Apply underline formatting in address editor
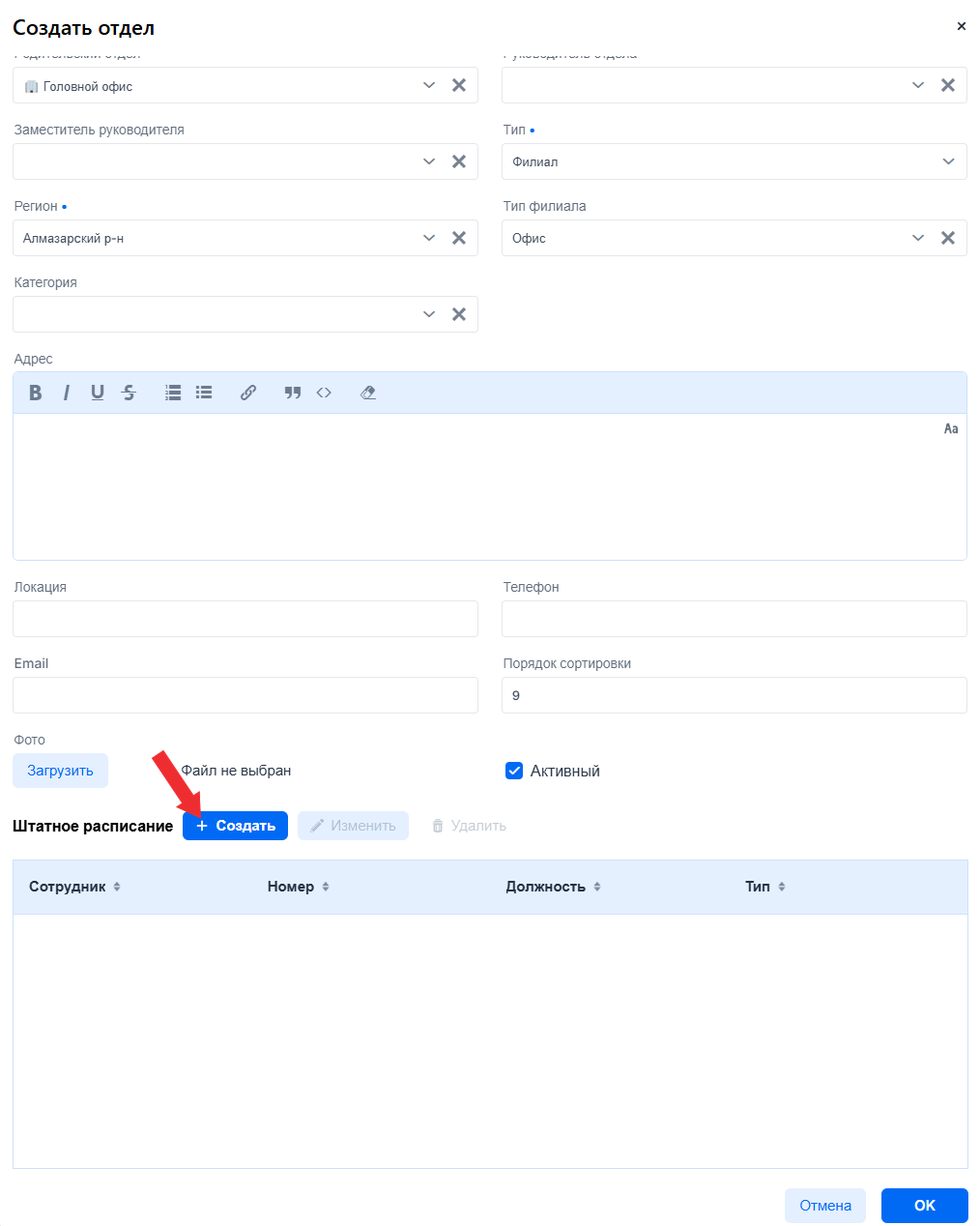The image size is (980, 1226). coord(98,393)
